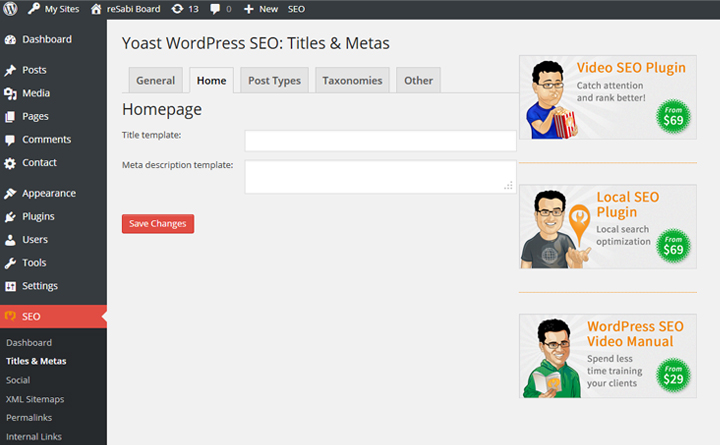Screen dimensions: 720x445
Task: Open My Sites menu text
Action: click(62, 9)
